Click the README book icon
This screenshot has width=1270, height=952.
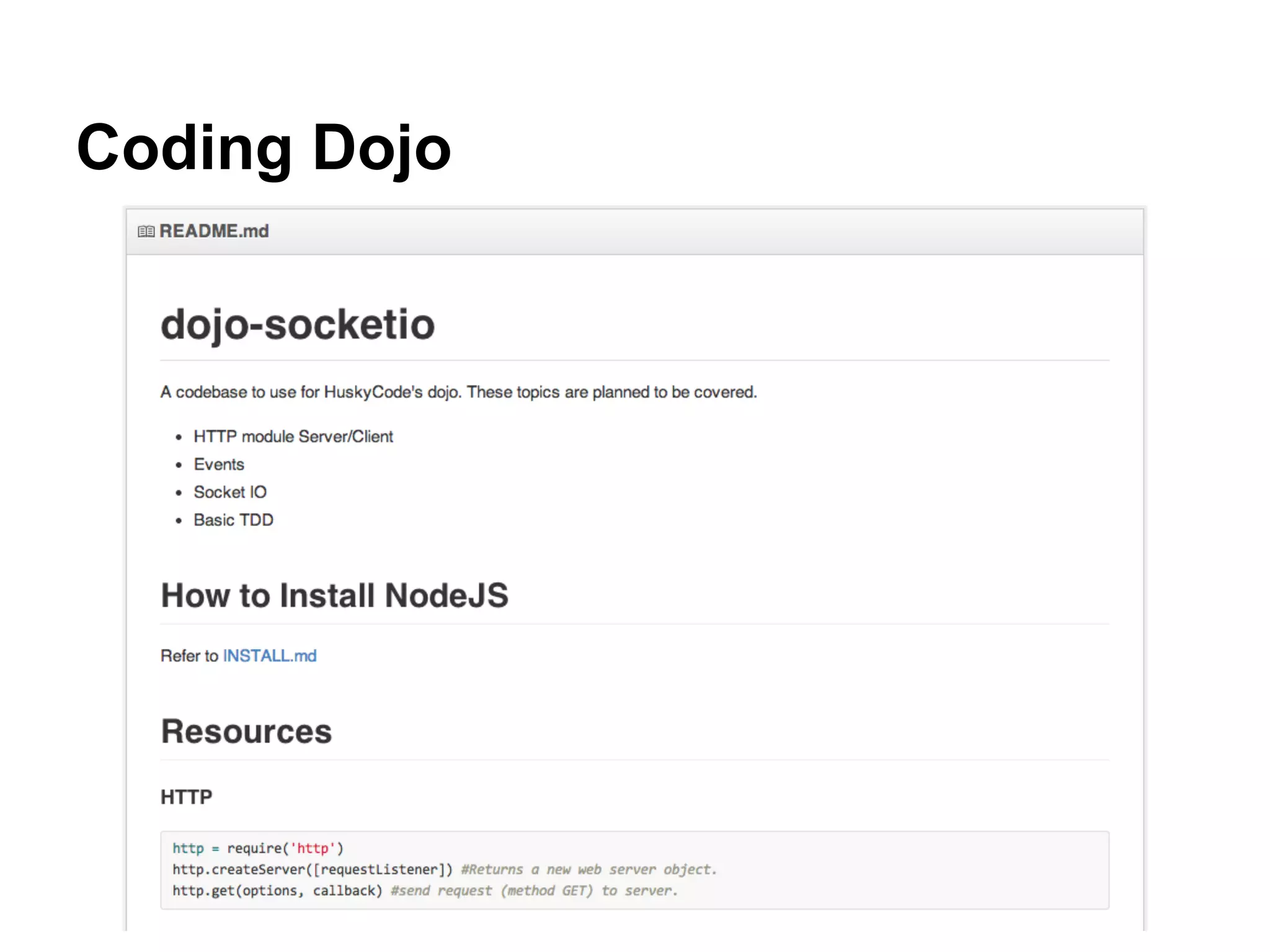146,232
